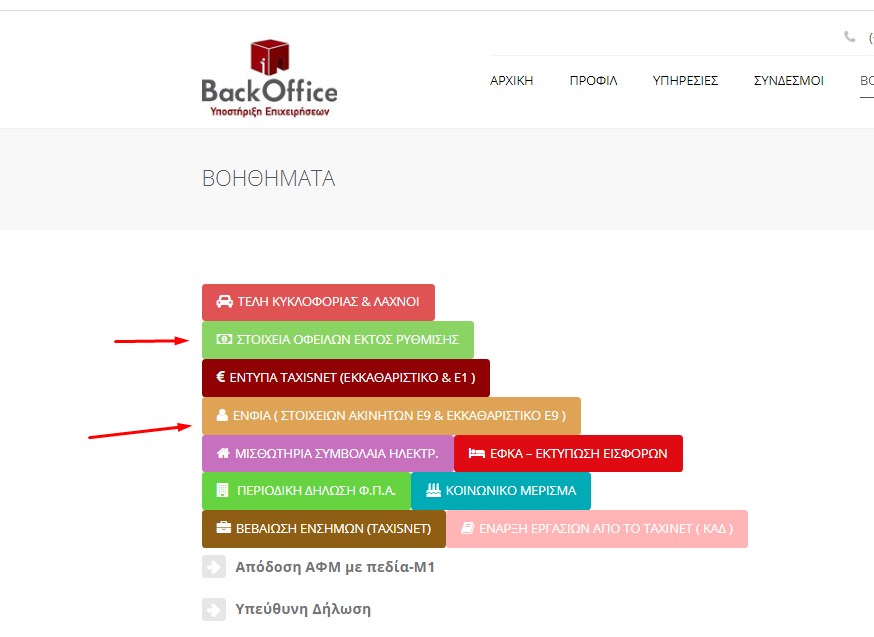Click the phone icon in the header
The height and width of the screenshot is (637, 874).
850,37
